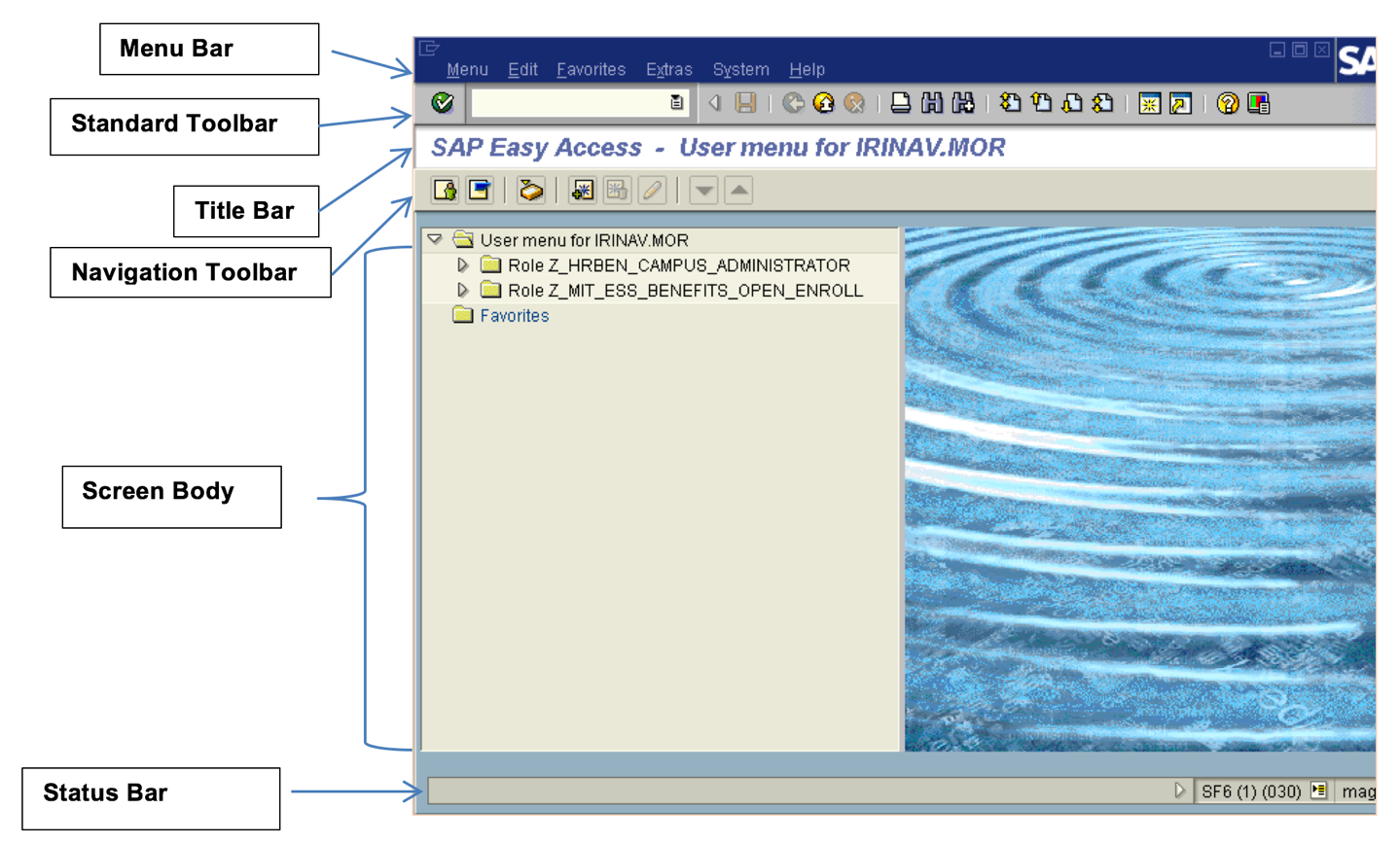Click the Move Favorites Up arrow button
The width and height of the screenshot is (1400, 844).
pos(738,190)
